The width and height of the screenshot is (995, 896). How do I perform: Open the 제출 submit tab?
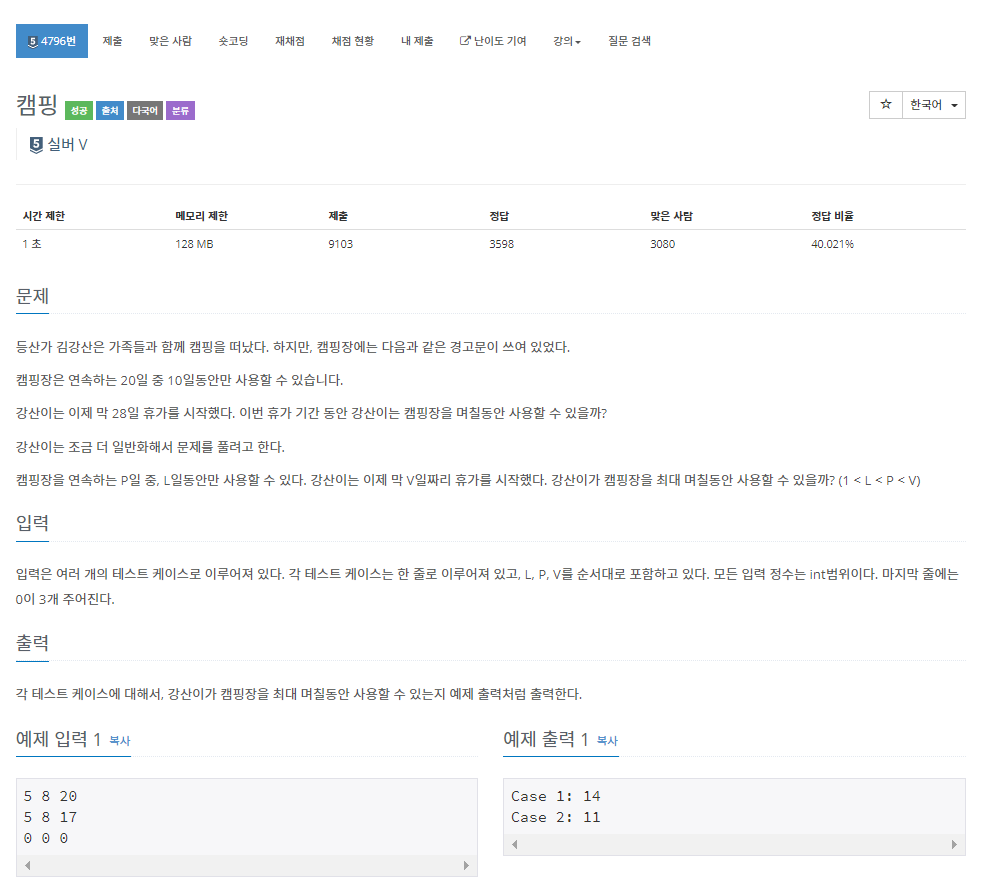(112, 41)
